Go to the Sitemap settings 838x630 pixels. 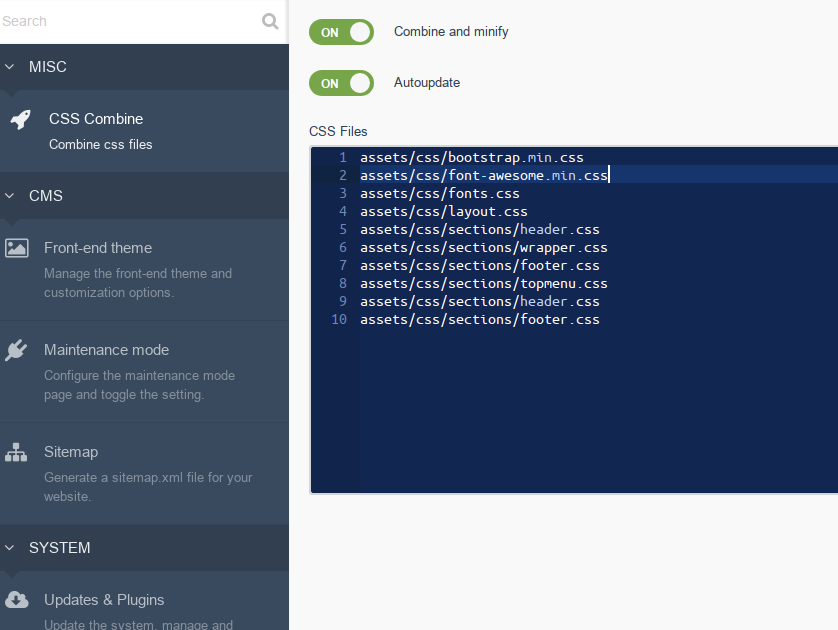(144, 473)
